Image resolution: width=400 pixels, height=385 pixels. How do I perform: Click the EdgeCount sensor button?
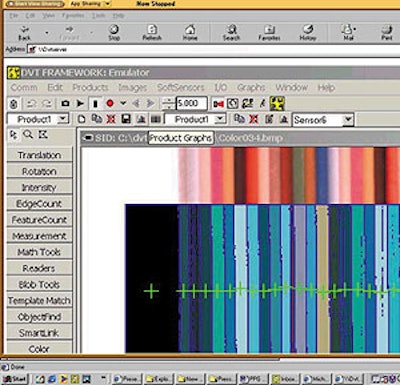[39, 204]
